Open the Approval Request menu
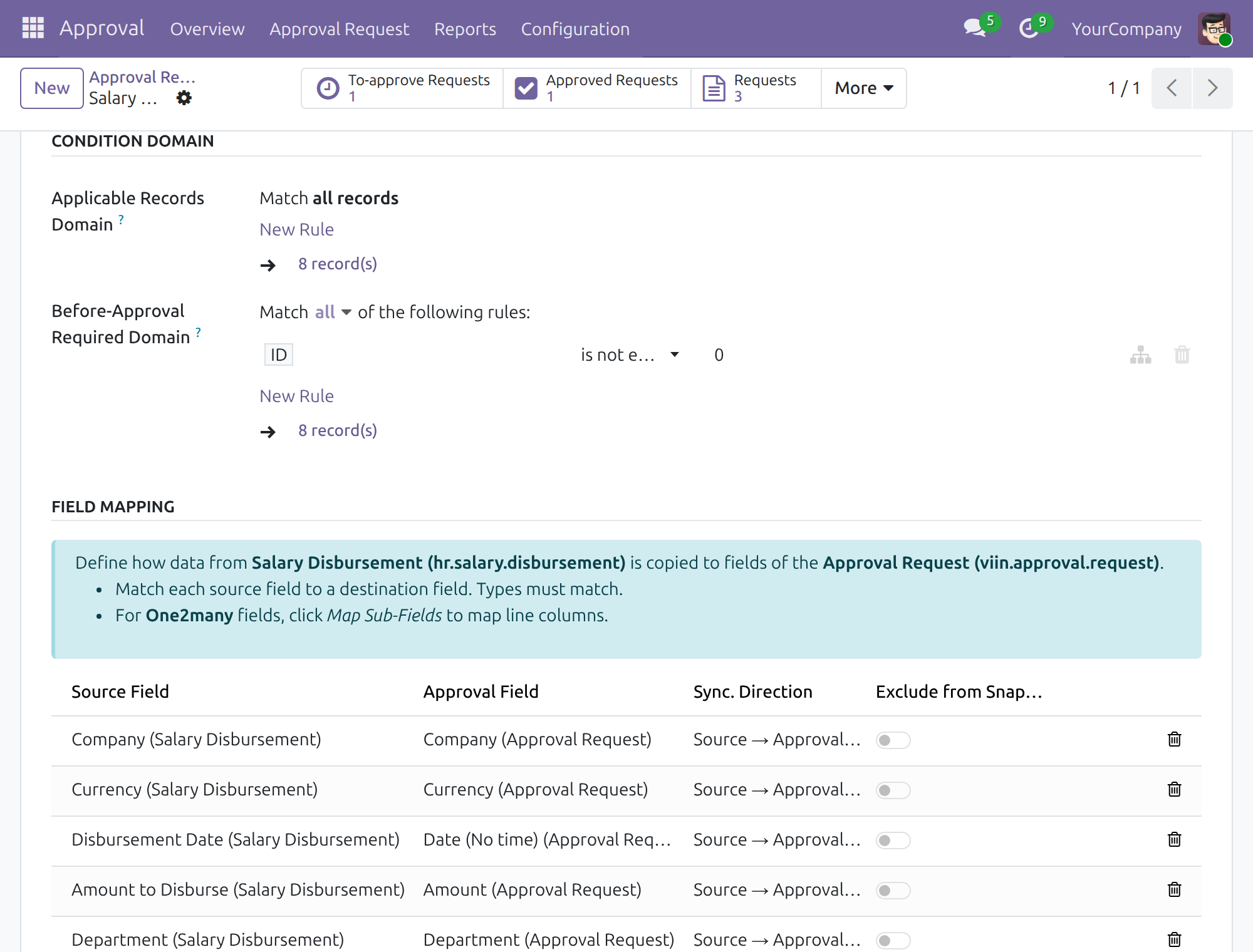 click(x=339, y=29)
